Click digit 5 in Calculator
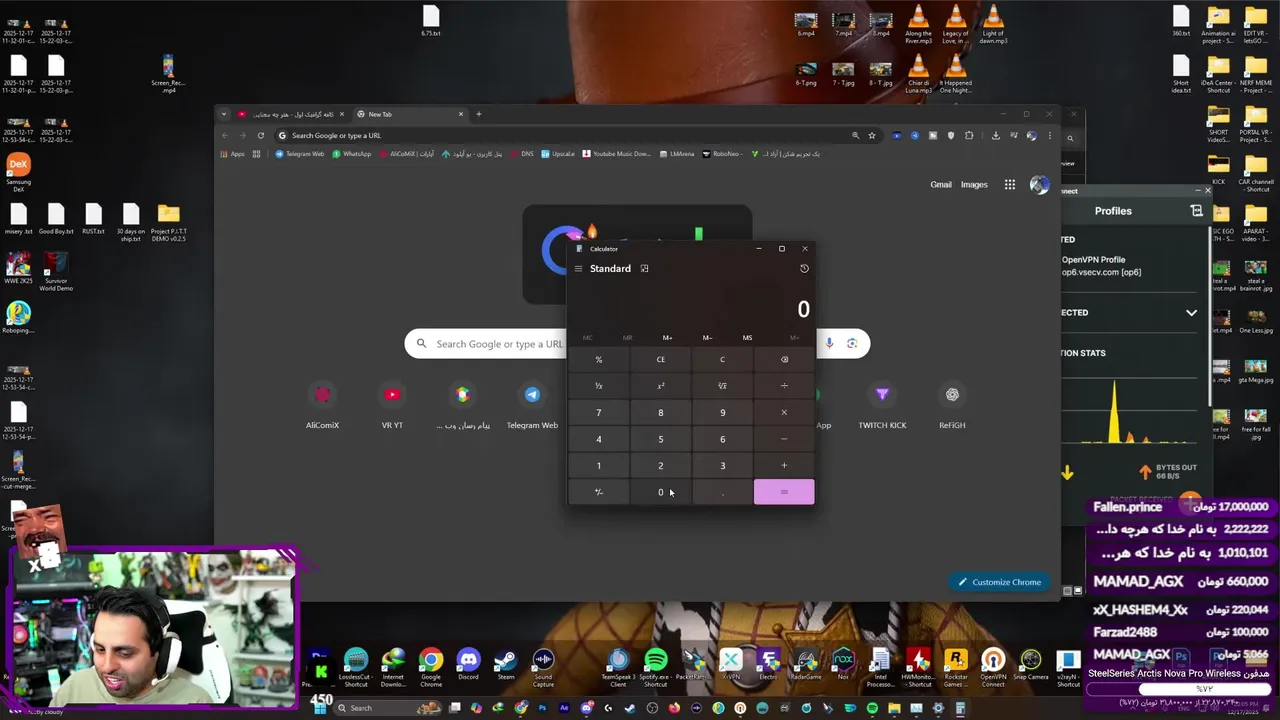The width and height of the screenshot is (1280, 720). tap(660, 439)
